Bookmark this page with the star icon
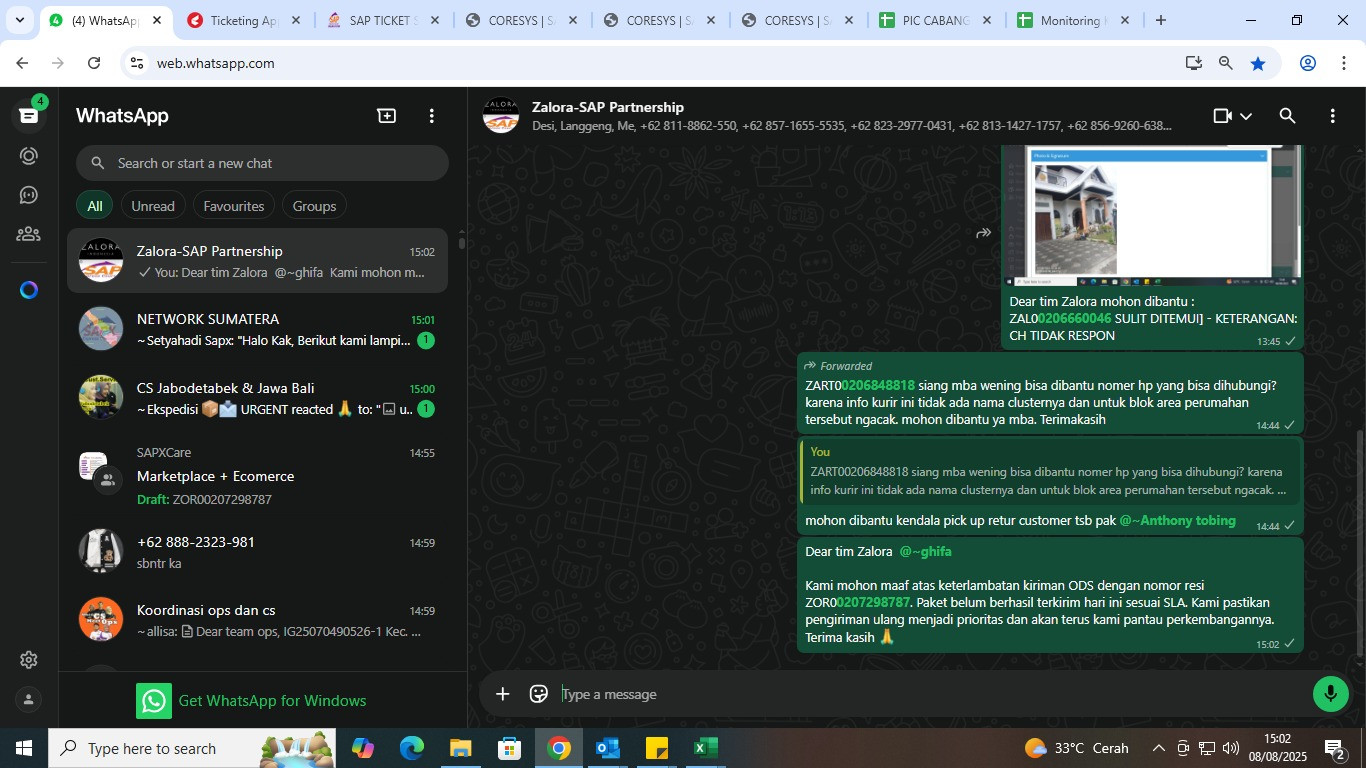The width and height of the screenshot is (1366, 768). (x=1258, y=63)
